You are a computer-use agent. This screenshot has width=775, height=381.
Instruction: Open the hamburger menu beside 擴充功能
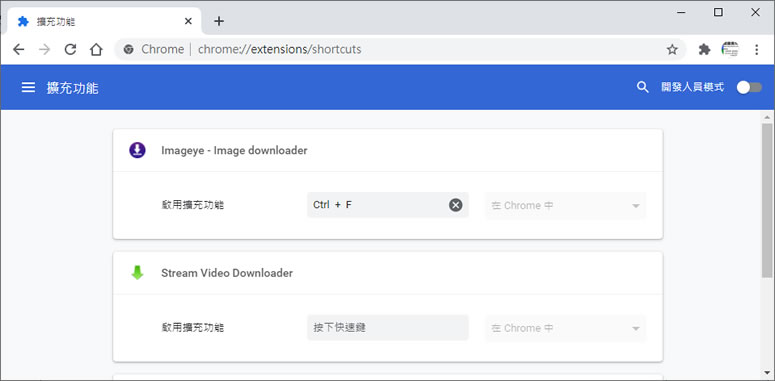(x=28, y=87)
